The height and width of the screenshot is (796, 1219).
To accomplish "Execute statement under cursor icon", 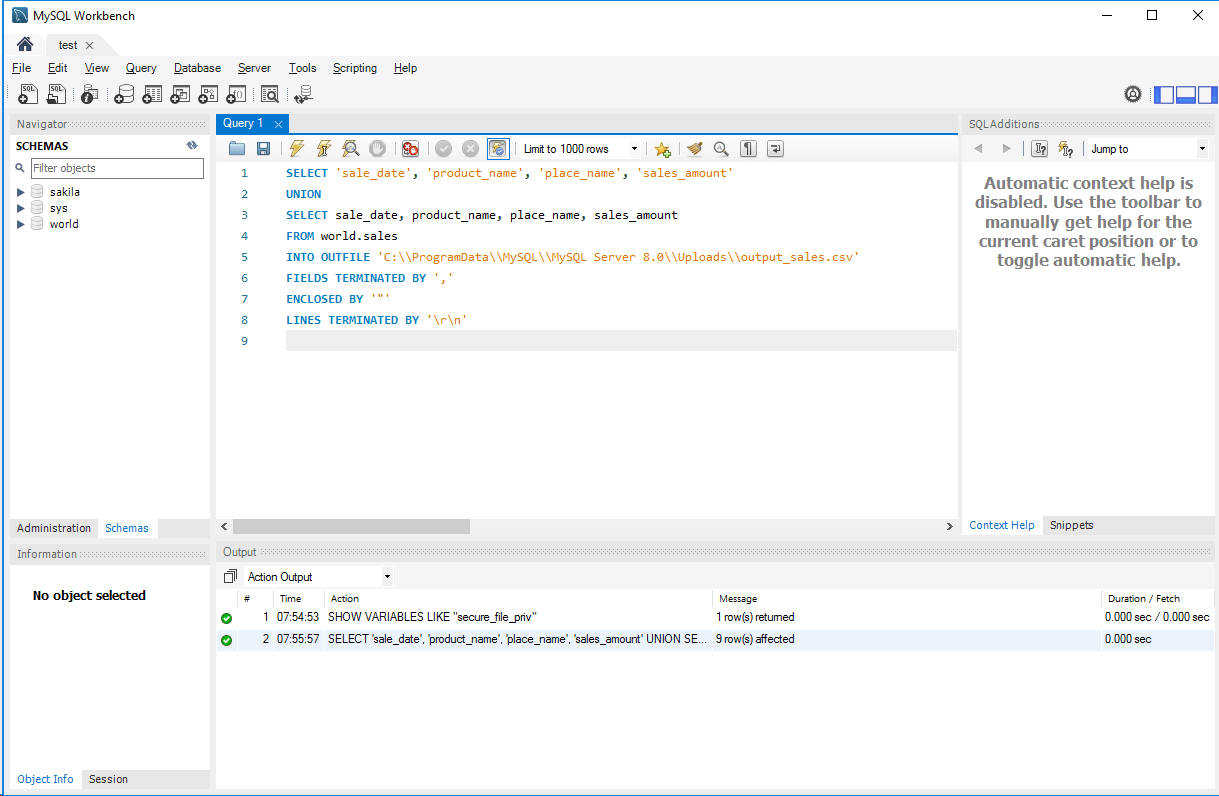I will pyautogui.click(x=323, y=149).
